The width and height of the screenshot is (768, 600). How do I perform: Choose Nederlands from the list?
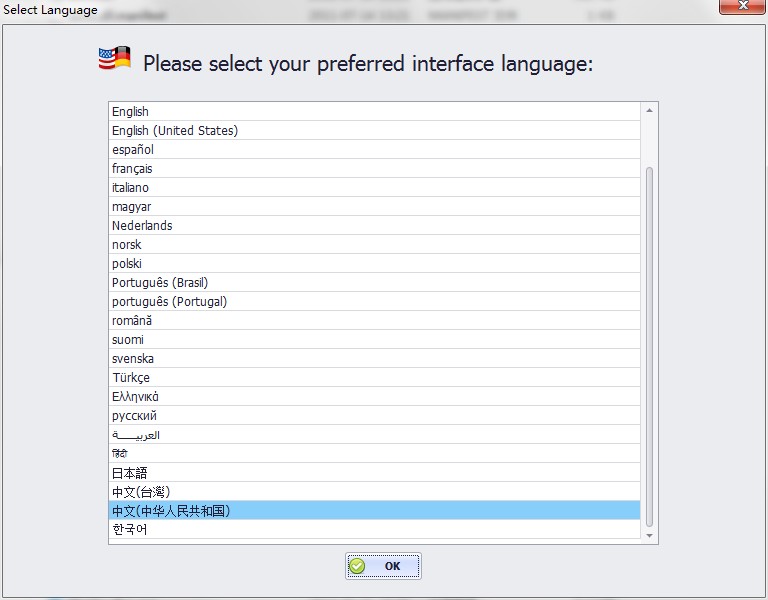(142, 226)
